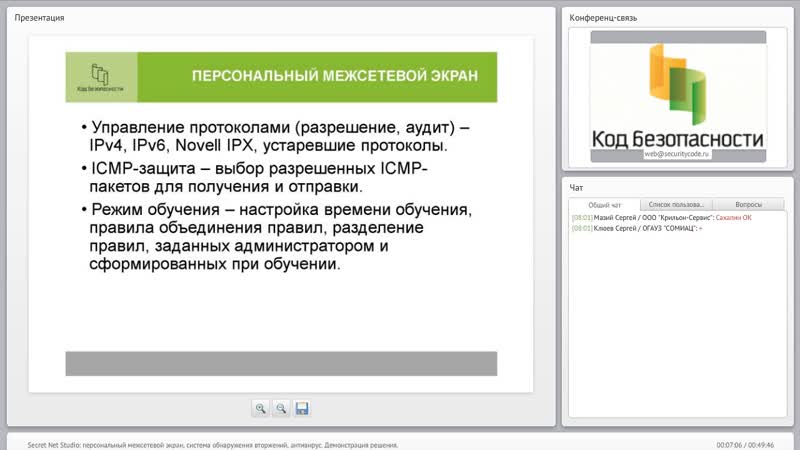Zoom in on the presentation slide
800x450 pixels.
tap(261, 408)
